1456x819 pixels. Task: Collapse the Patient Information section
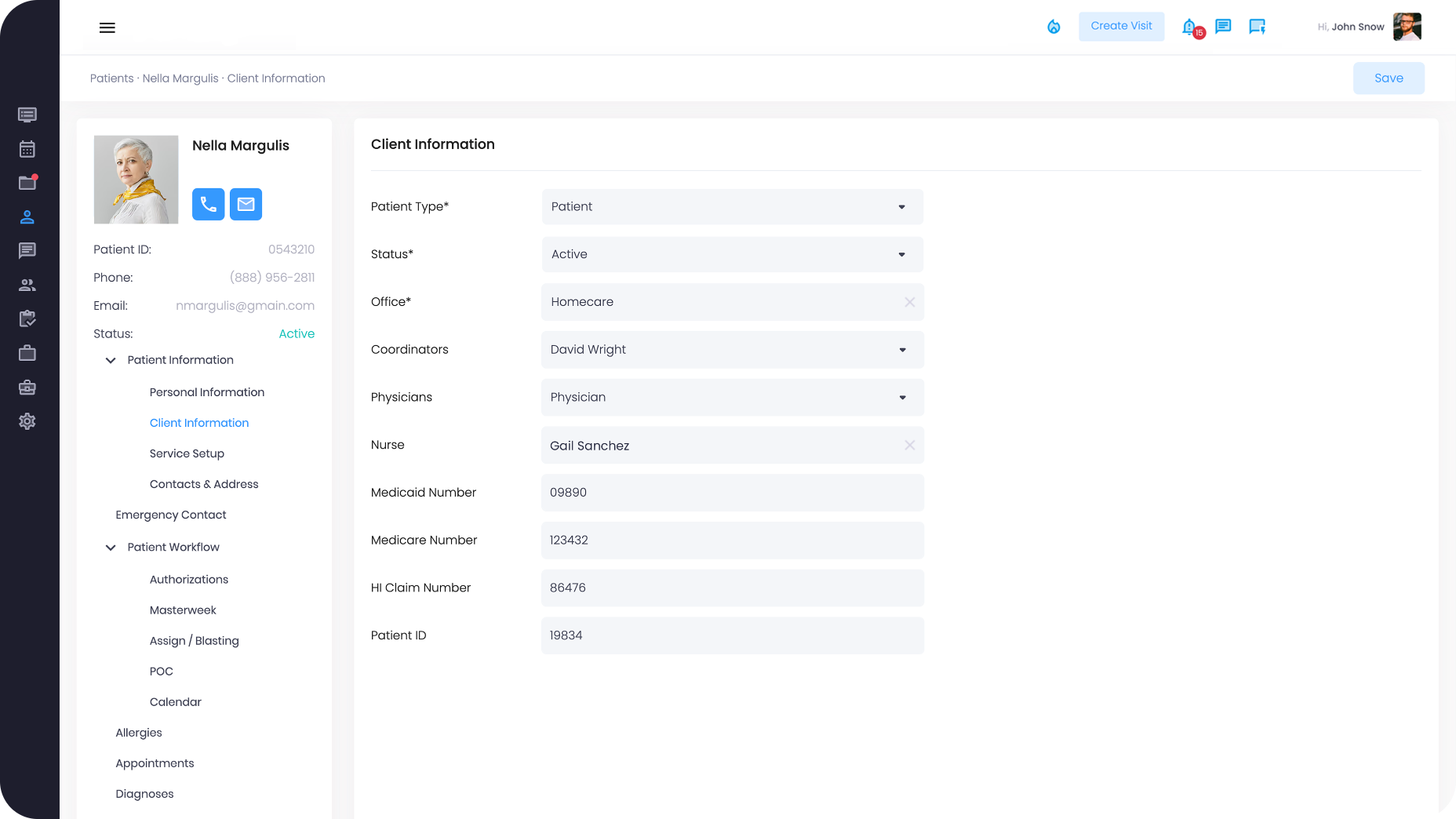tap(111, 360)
